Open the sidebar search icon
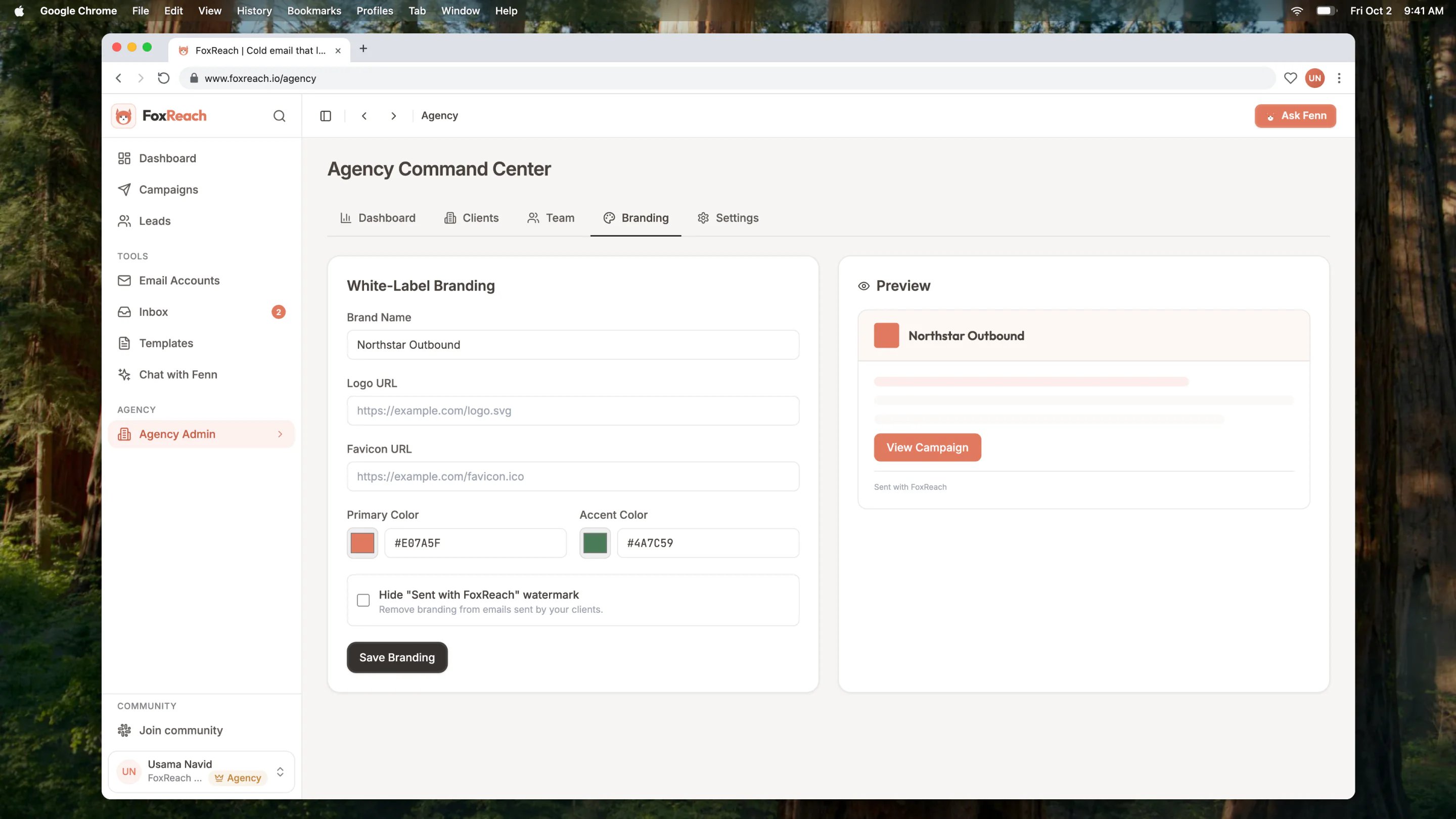The image size is (1456, 819). pos(279,116)
